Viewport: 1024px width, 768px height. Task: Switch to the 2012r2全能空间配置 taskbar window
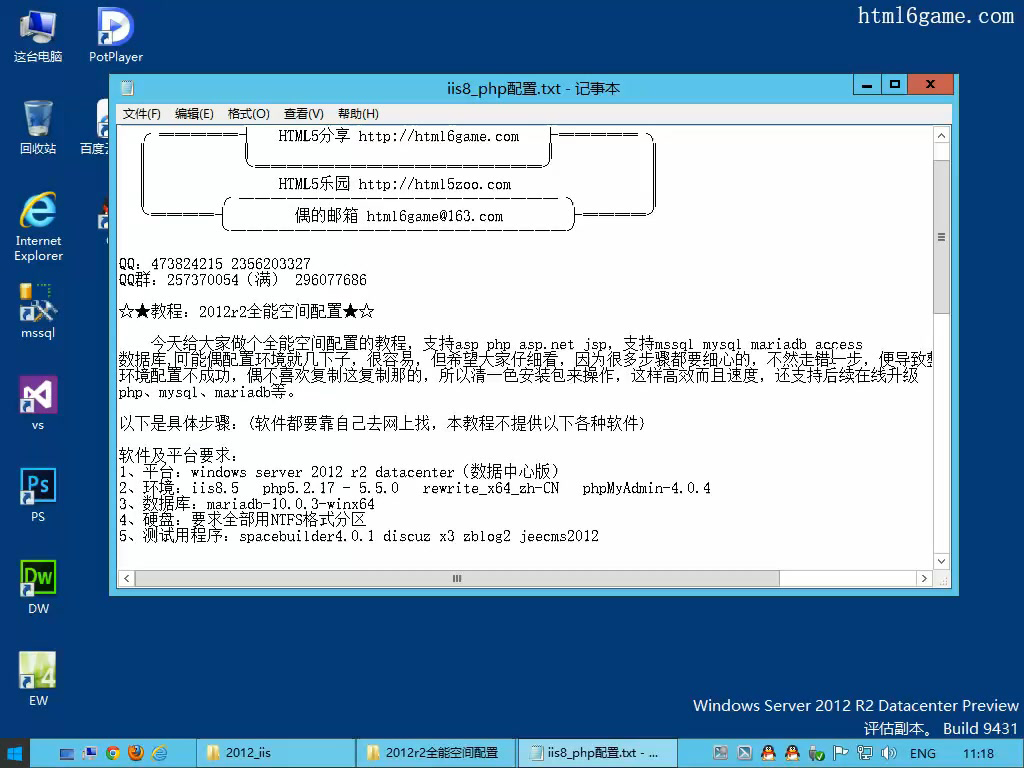pyautogui.click(x=436, y=753)
